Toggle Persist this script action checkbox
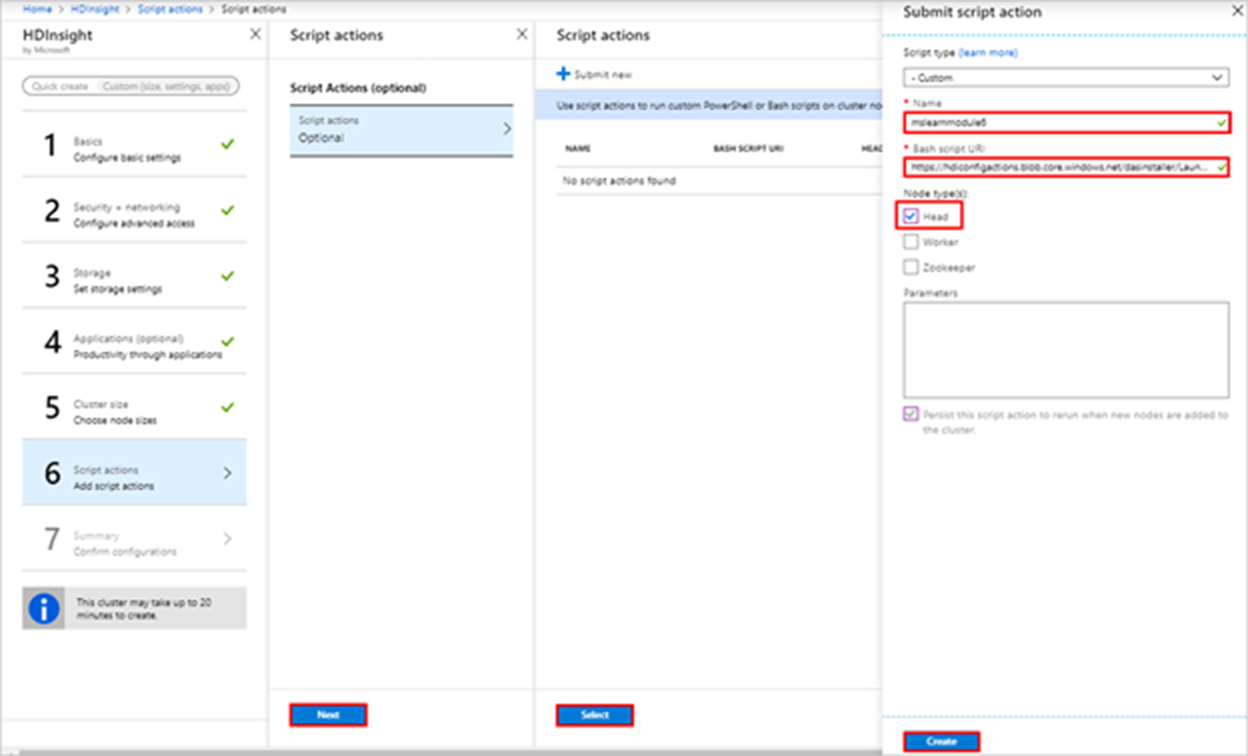 click(x=911, y=414)
